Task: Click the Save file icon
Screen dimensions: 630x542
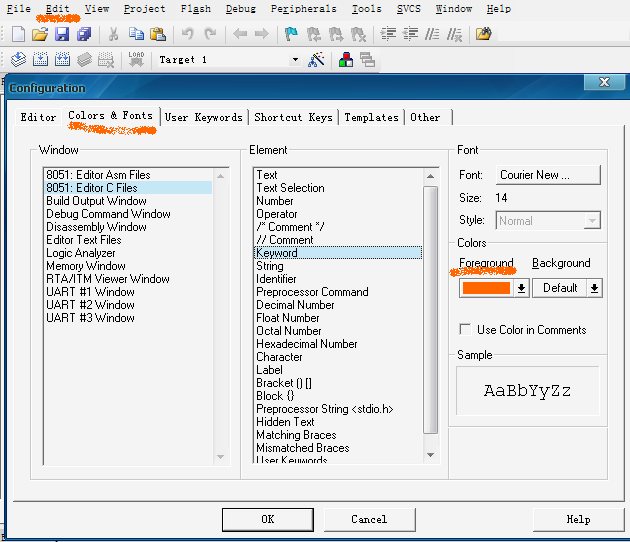Action: (x=62, y=34)
